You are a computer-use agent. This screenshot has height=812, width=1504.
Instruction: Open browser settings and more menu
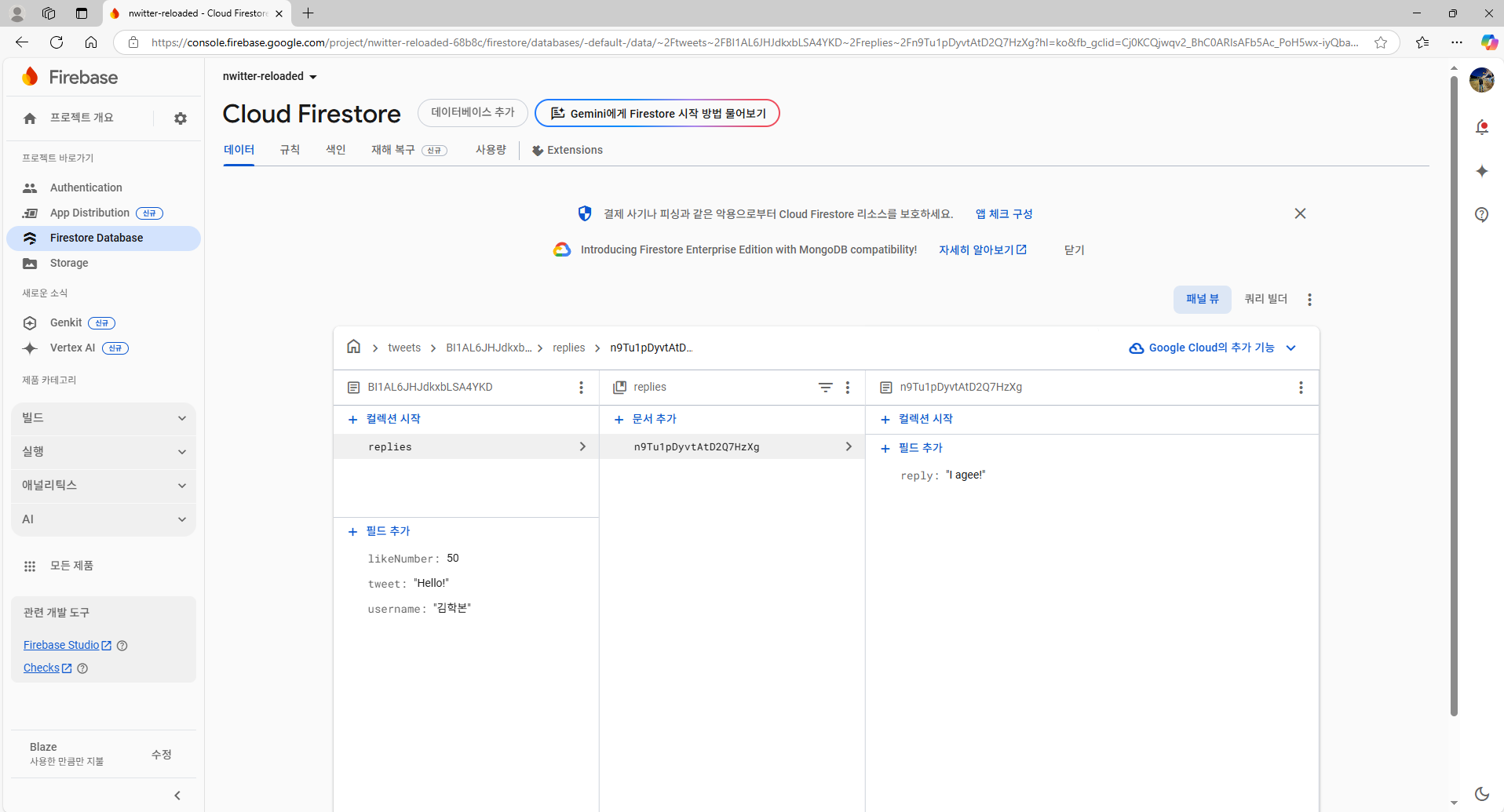click(1457, 42)
